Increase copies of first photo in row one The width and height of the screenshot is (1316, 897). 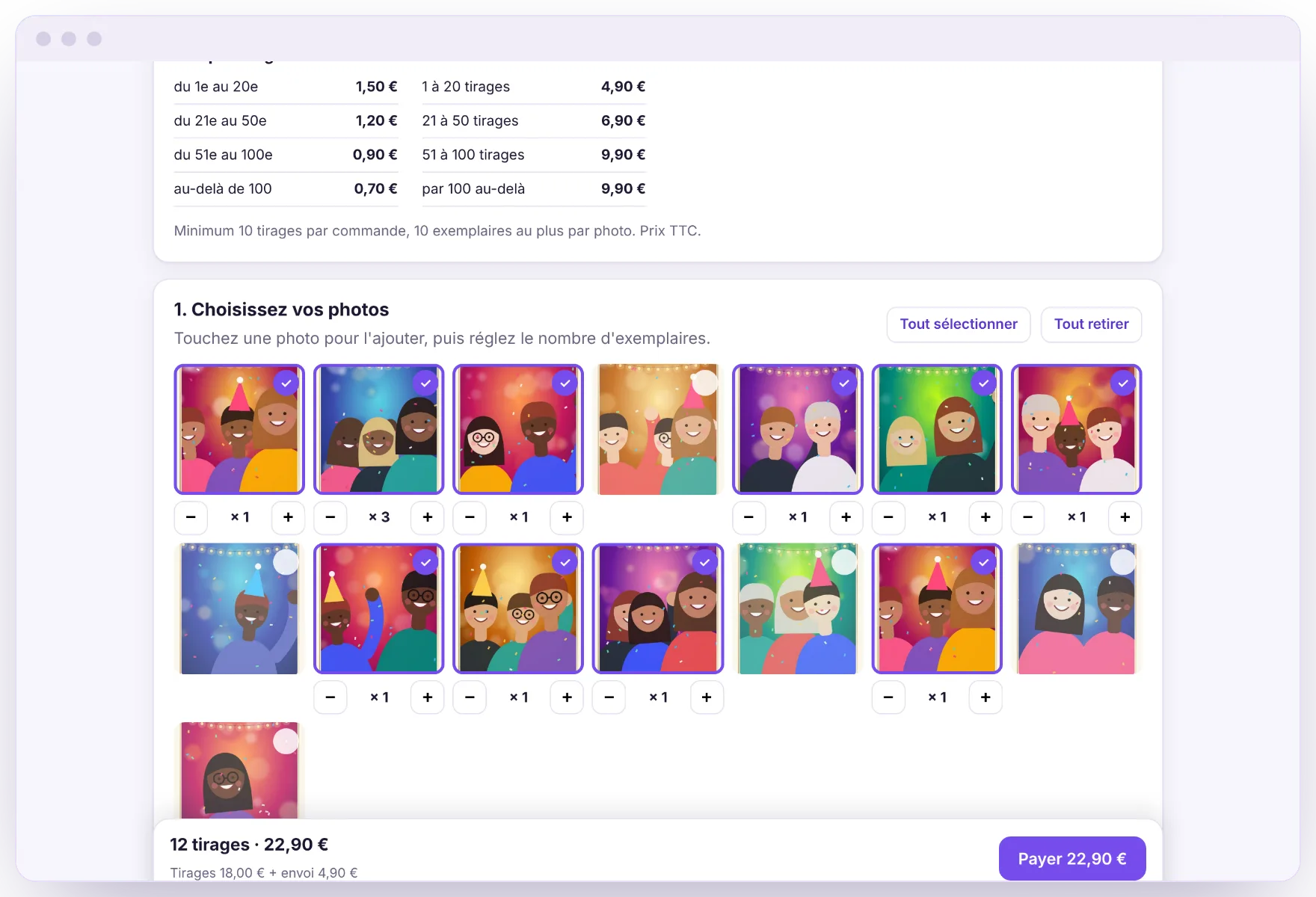(x=288, y=517)
